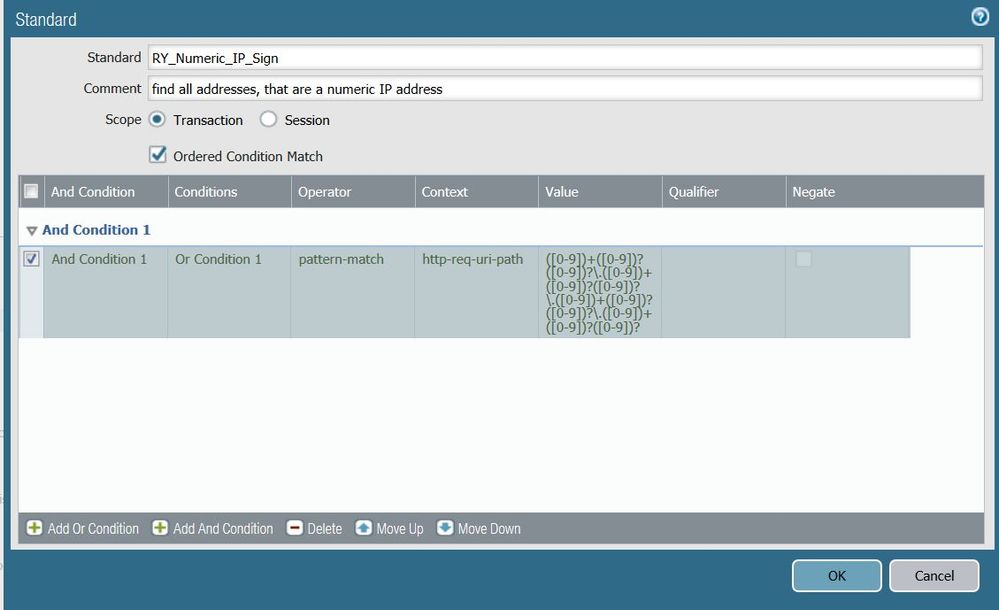This screenshot has height=610, width=999.
Task: Select the Session scope radio button
Action: point(268,120)
